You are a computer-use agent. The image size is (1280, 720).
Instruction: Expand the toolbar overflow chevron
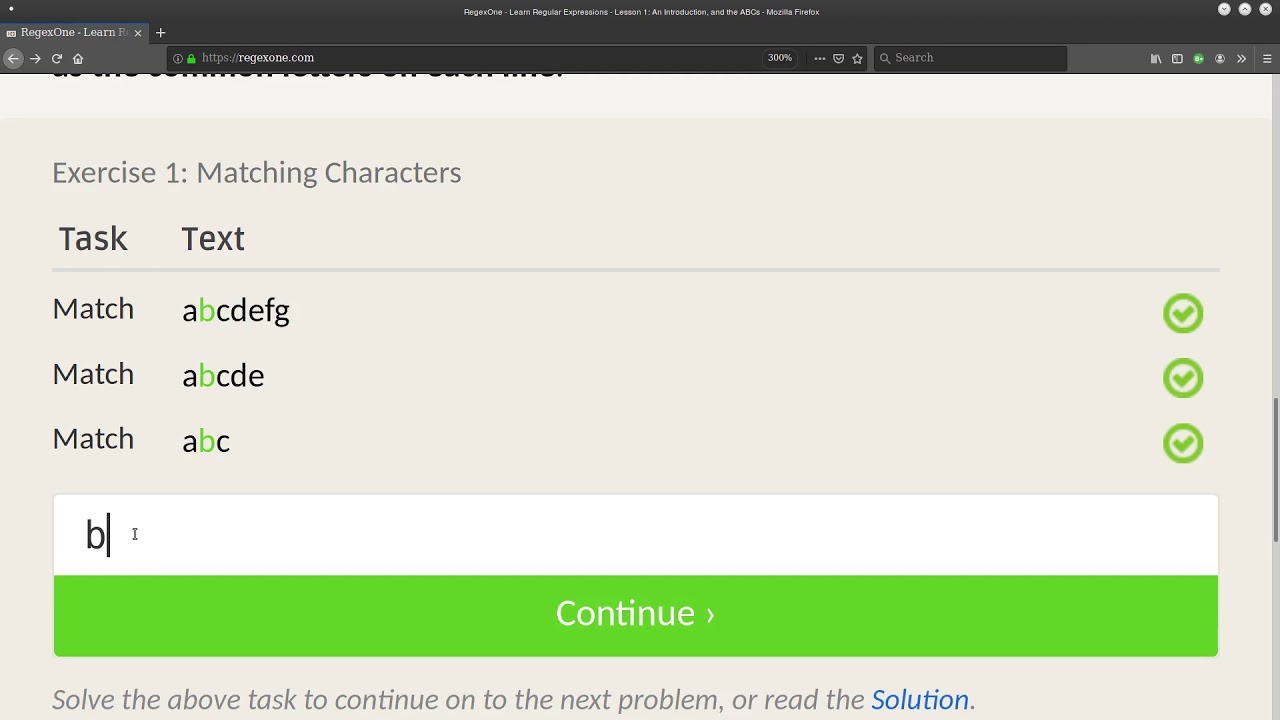click(x=1241, y=58)
